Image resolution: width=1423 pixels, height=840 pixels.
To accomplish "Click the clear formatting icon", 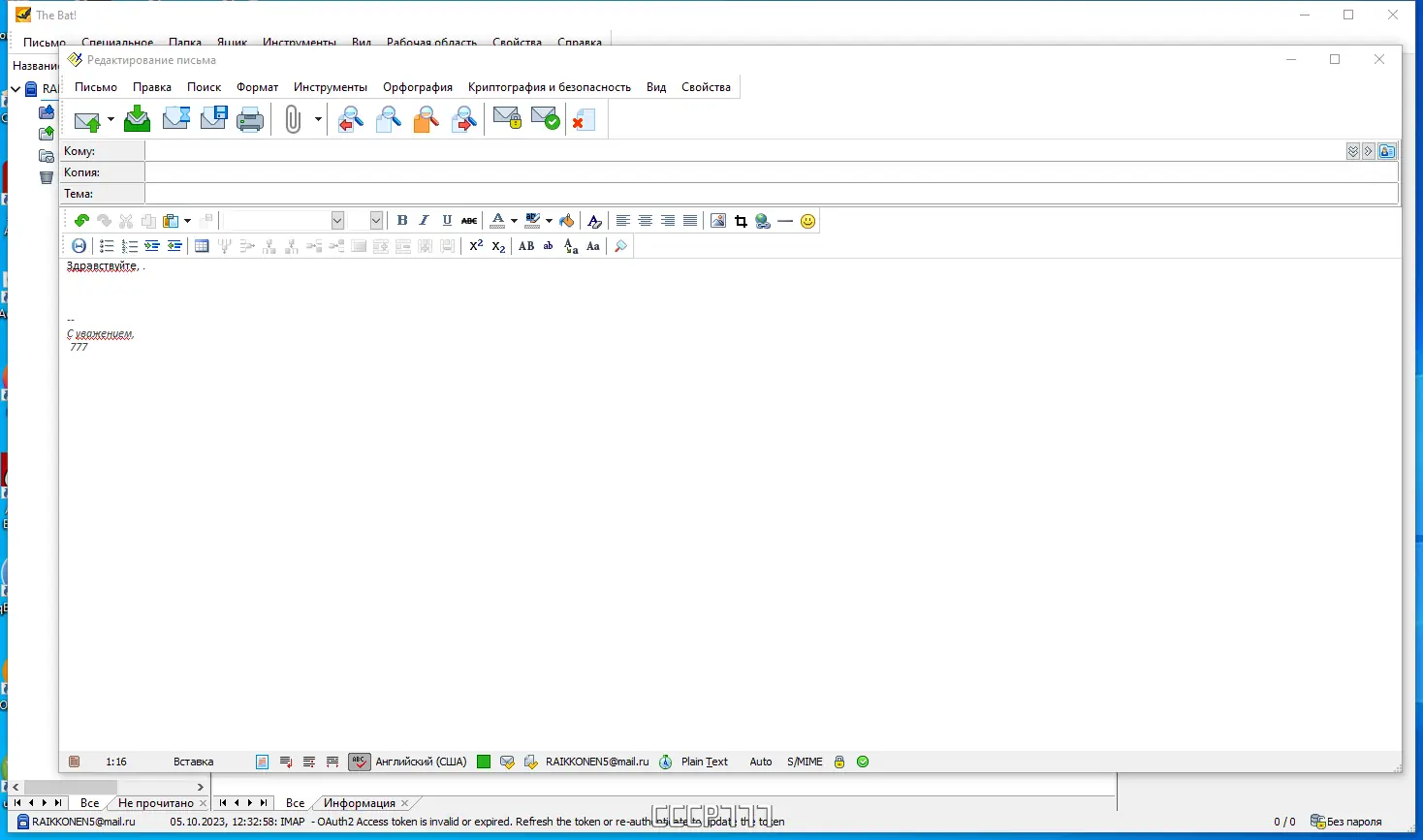I will [x=595, y=221].
